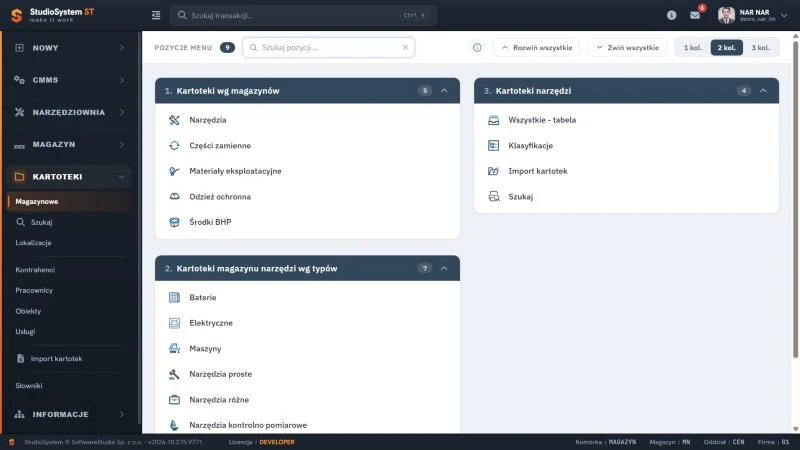Focus the Szukaj transakcji search field

click(x=303, y=15)
